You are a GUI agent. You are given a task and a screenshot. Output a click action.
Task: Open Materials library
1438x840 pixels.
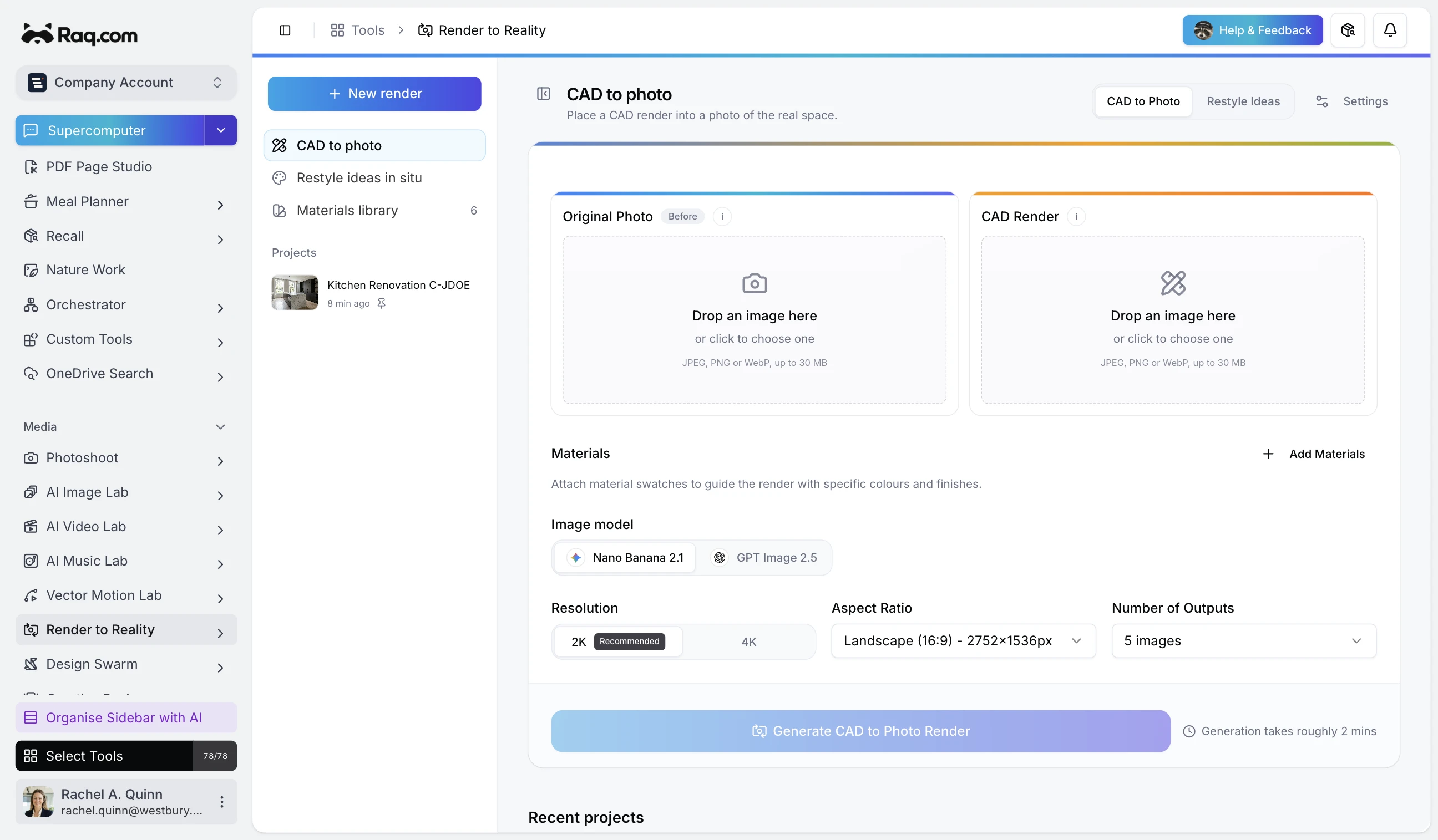point(374,211)
